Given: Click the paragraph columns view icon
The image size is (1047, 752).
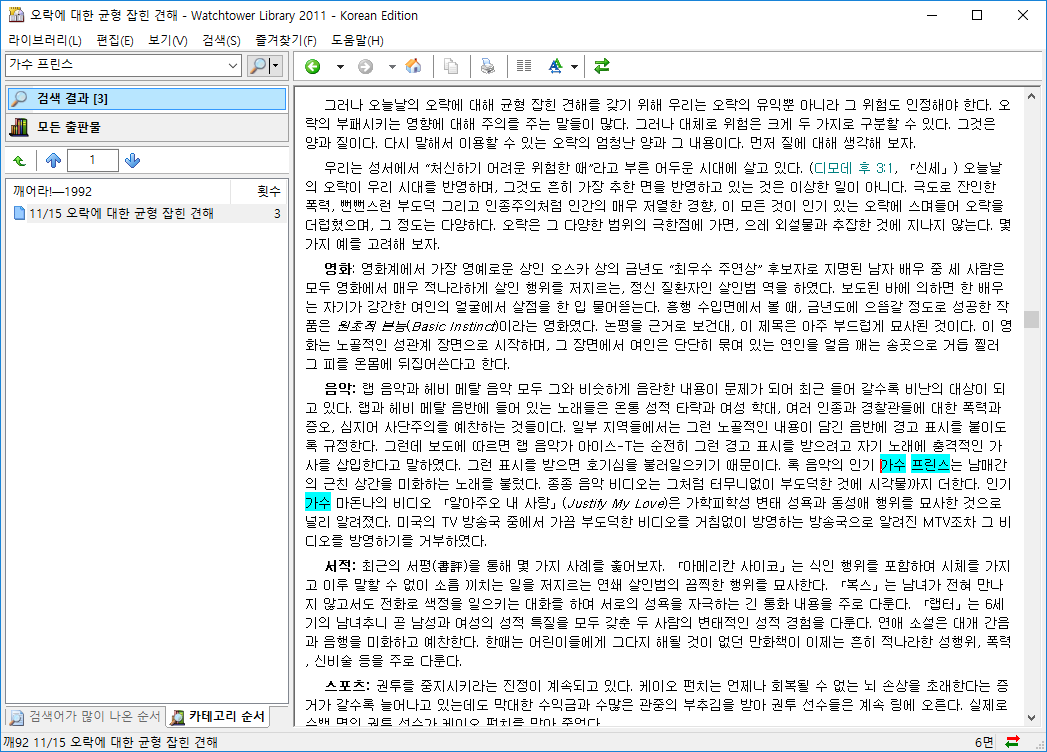Looking at the screenshot, I should 522,67.
